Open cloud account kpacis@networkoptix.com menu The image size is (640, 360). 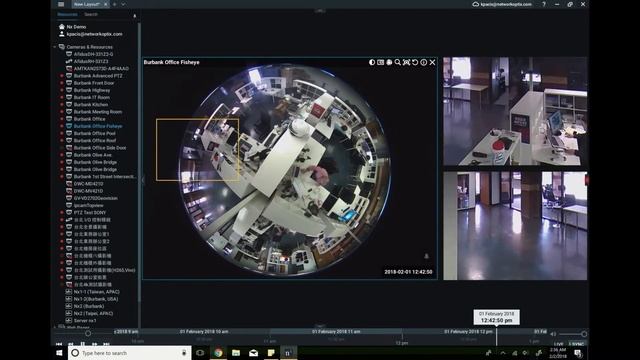tap(502, 4)
